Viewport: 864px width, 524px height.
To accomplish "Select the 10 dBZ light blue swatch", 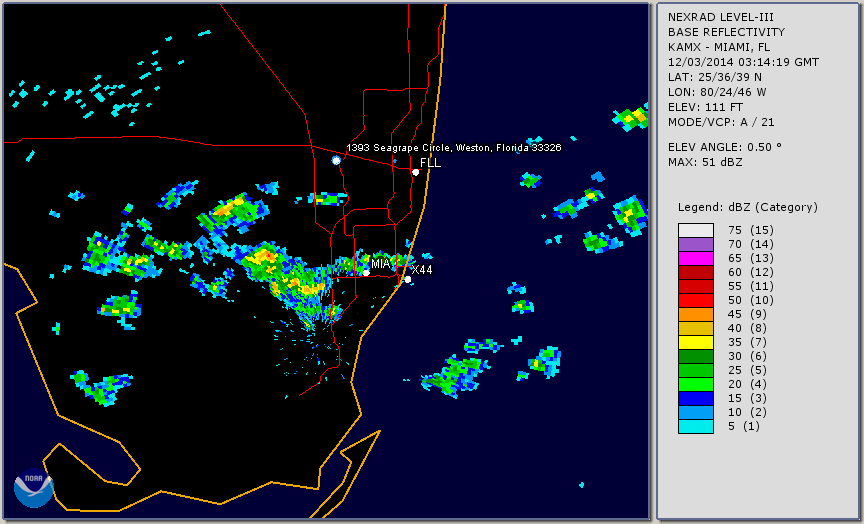I will [695, 412].
